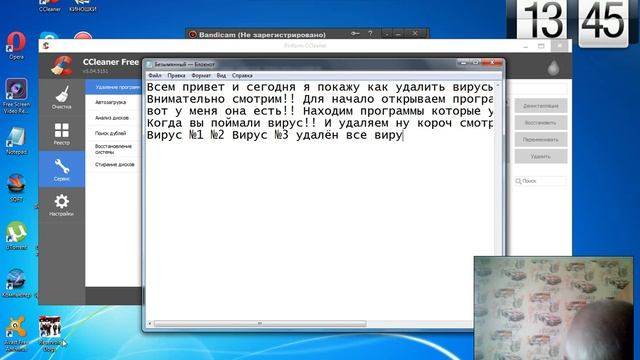Select Восстановление системы in CCleaner tools list
This screenshot has width=640, height=360.
(x=113, y=149)
